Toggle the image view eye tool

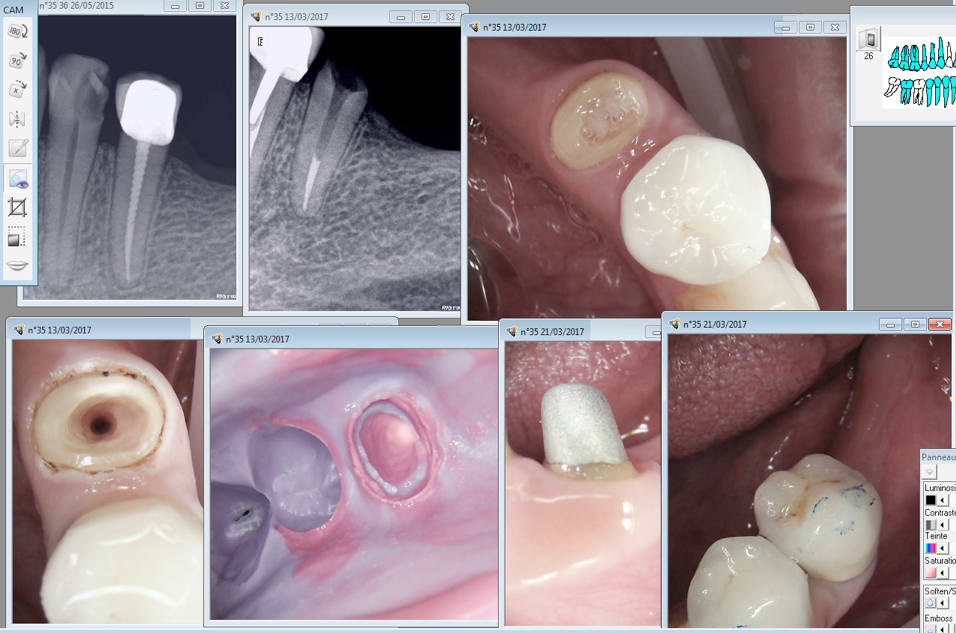[x=17, y=179]
